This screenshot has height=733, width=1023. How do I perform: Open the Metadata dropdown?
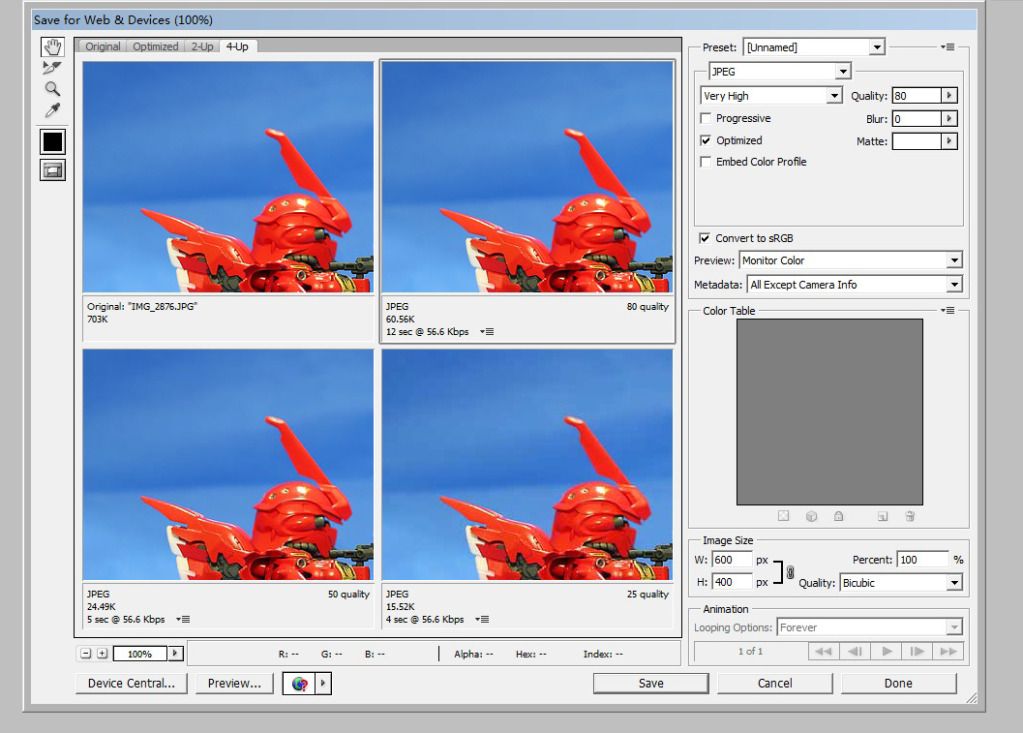click(854, 284)
